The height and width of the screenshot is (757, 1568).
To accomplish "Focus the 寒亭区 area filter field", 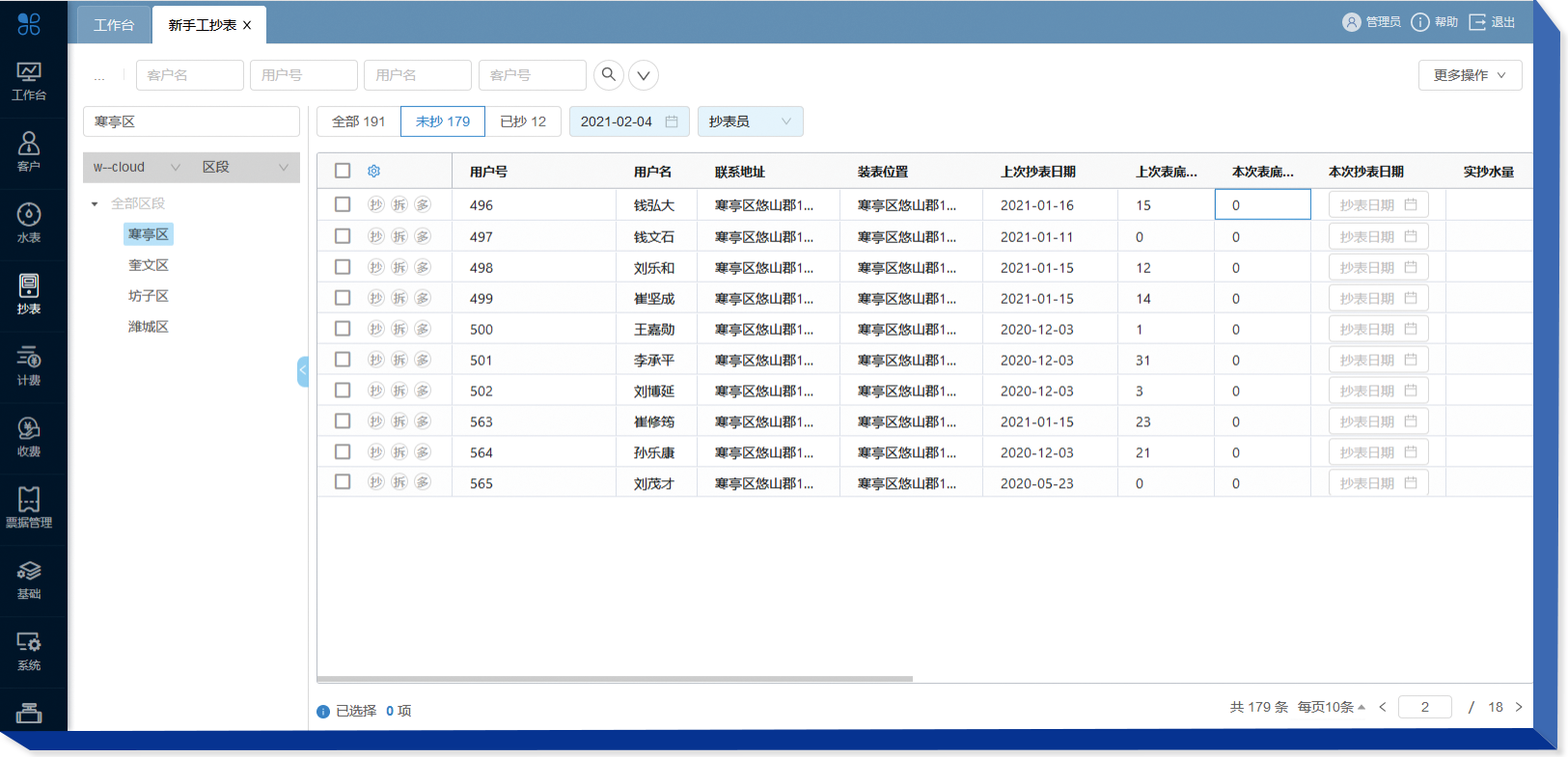I will point(191,122).
